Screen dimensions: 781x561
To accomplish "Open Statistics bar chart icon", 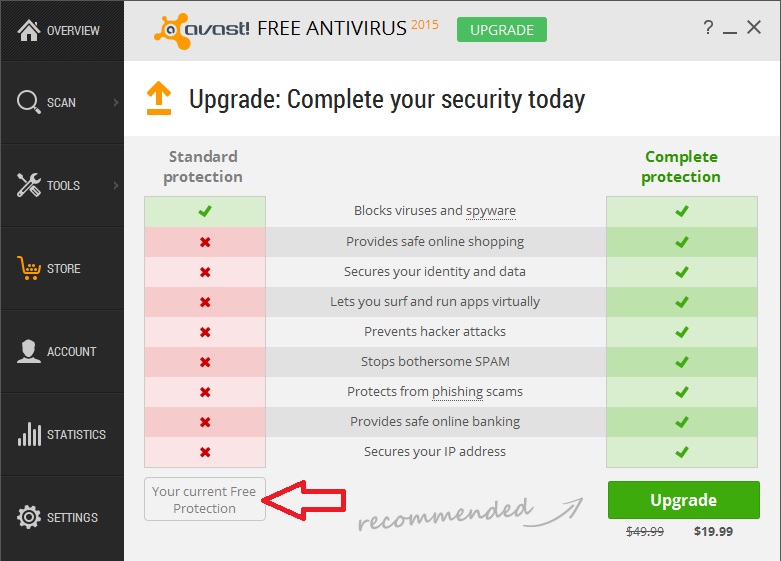I will (29, 434).
